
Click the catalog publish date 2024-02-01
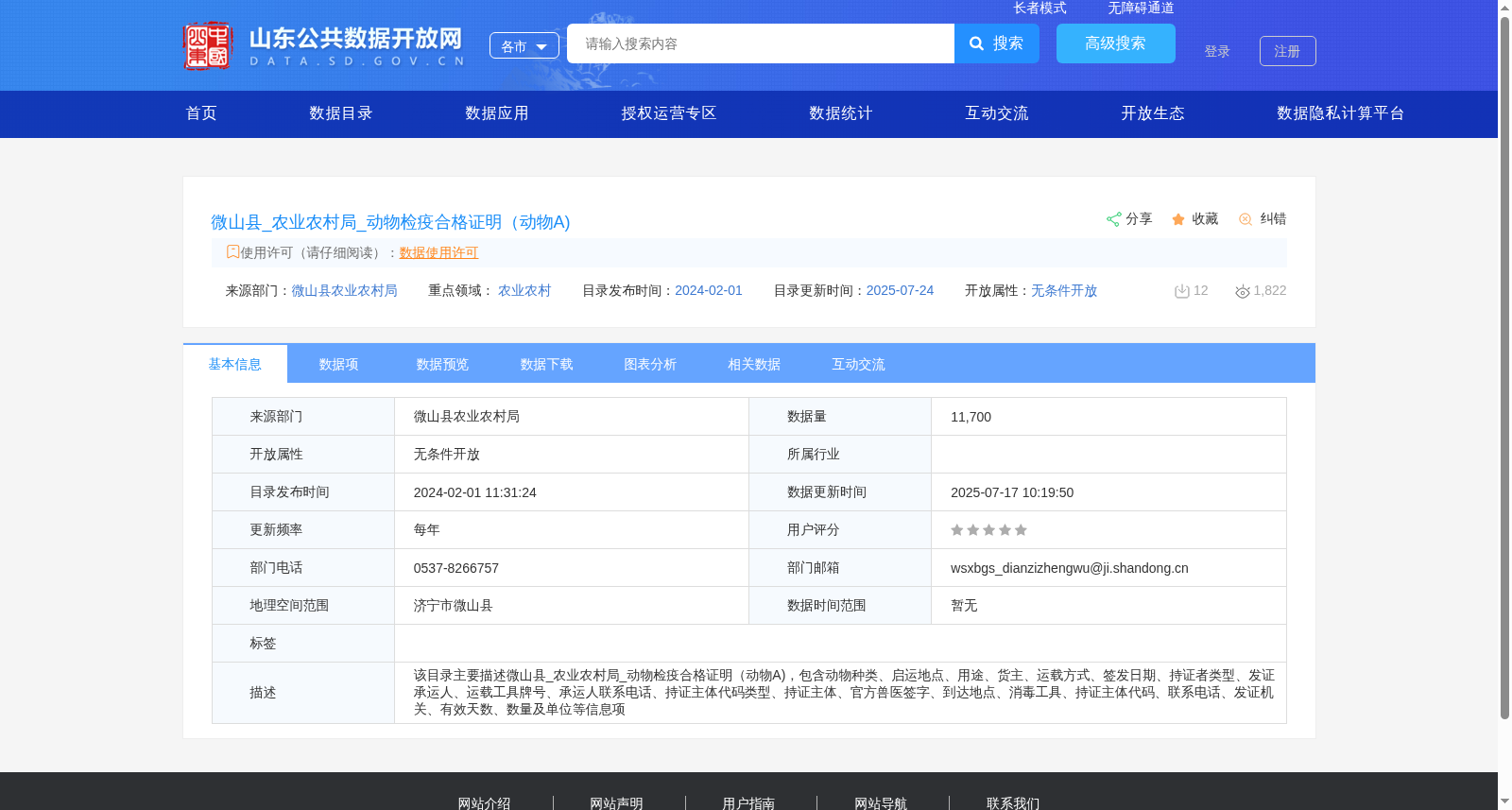click(x=709, y=290)
